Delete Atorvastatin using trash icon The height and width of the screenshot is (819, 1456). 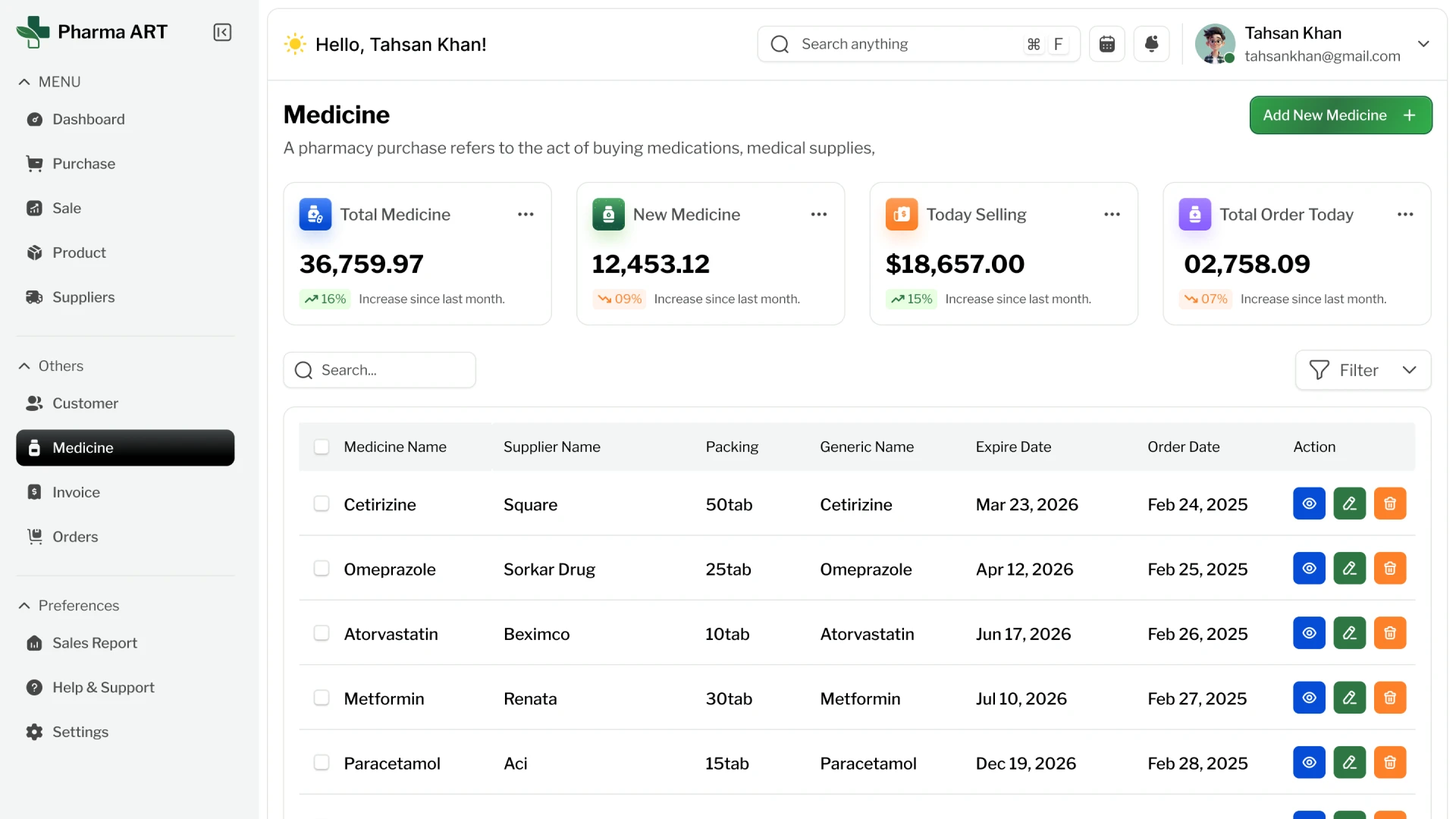tap(1389, 633)
